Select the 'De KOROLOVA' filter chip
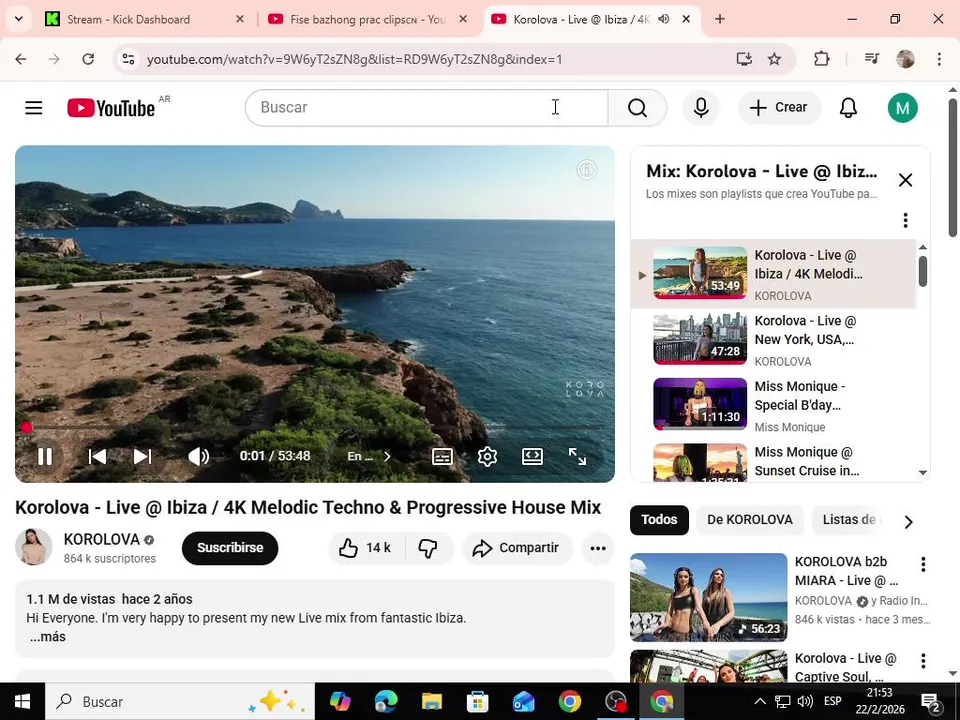Viewport: 960px width, 720px height. [749, 520]
